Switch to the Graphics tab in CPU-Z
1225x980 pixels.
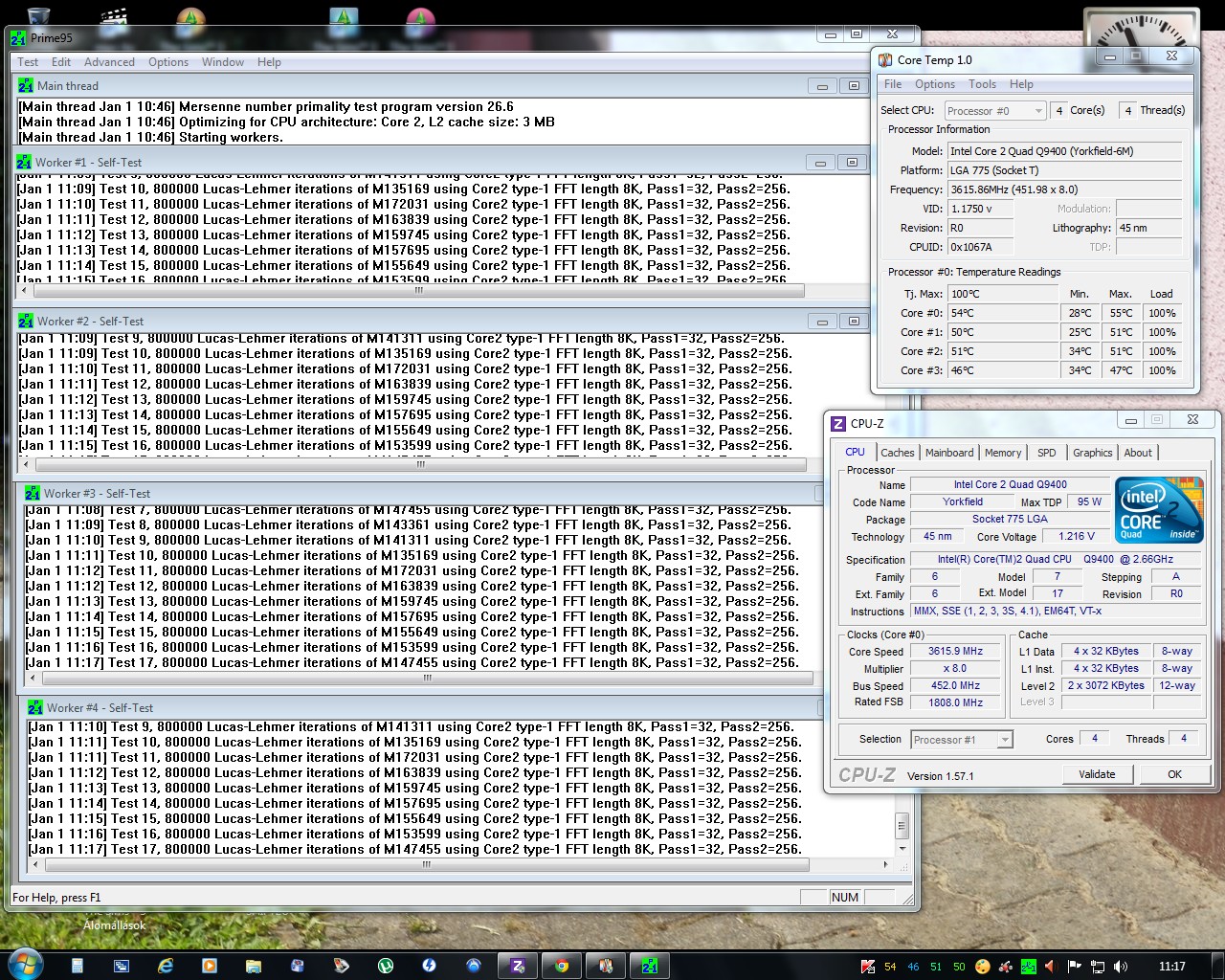click(x=1093, y=453)
